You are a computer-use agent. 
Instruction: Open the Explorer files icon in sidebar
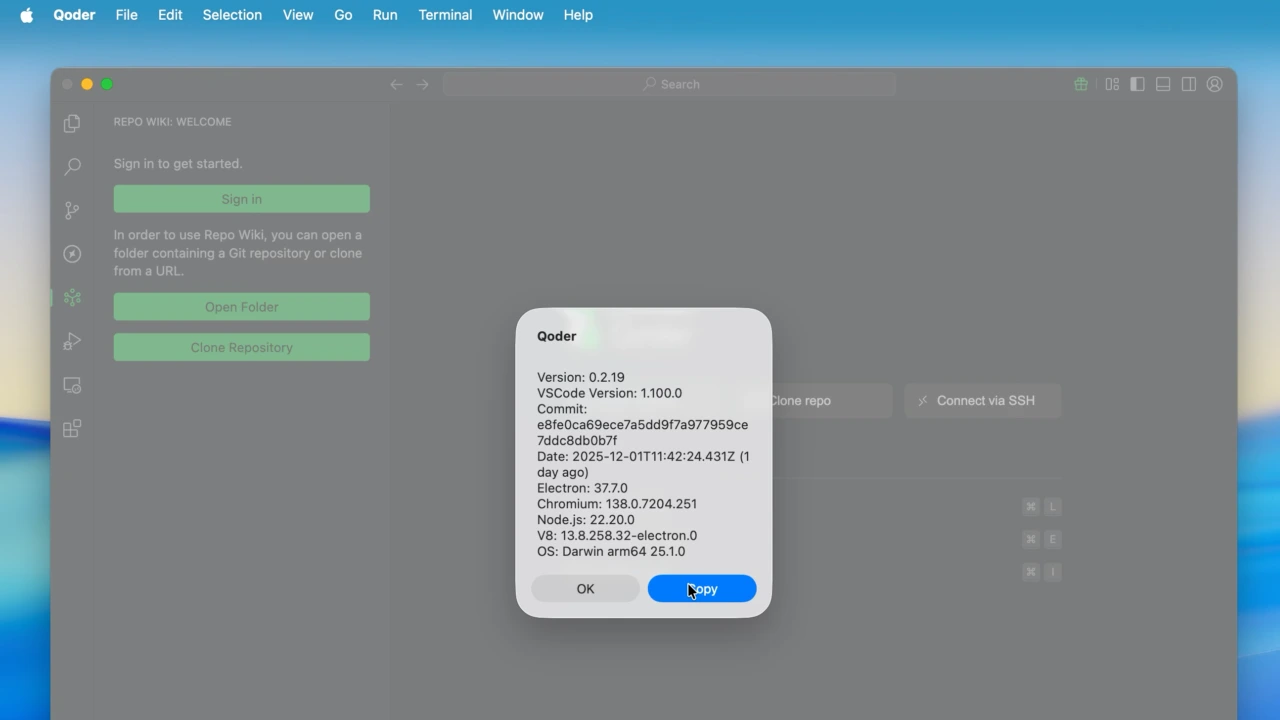72,123
